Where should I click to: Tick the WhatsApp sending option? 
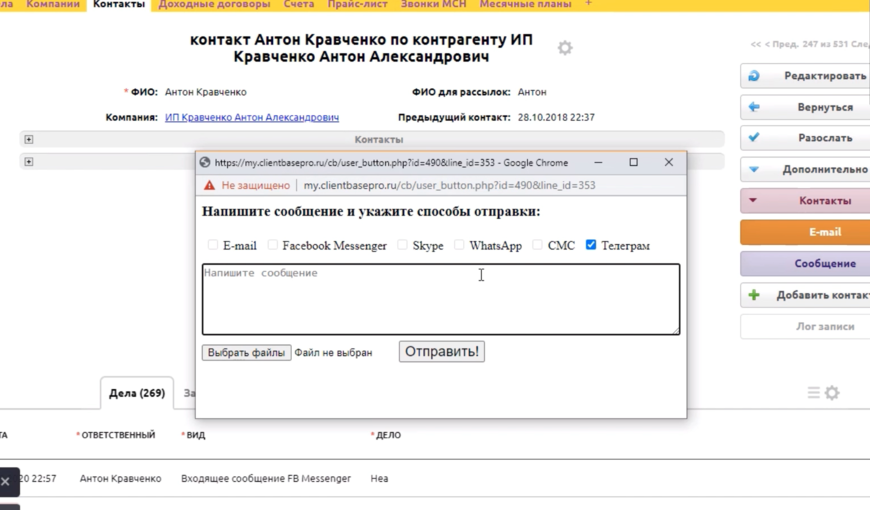point(459,245)
